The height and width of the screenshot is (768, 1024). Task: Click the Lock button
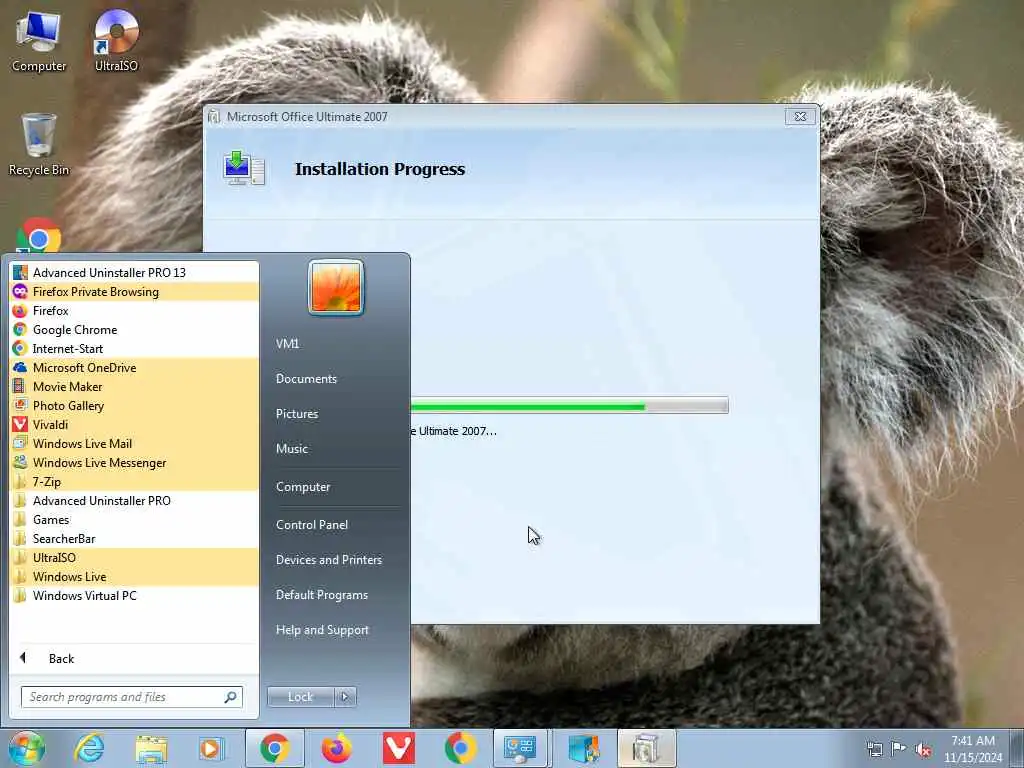(x=300, y=697)
